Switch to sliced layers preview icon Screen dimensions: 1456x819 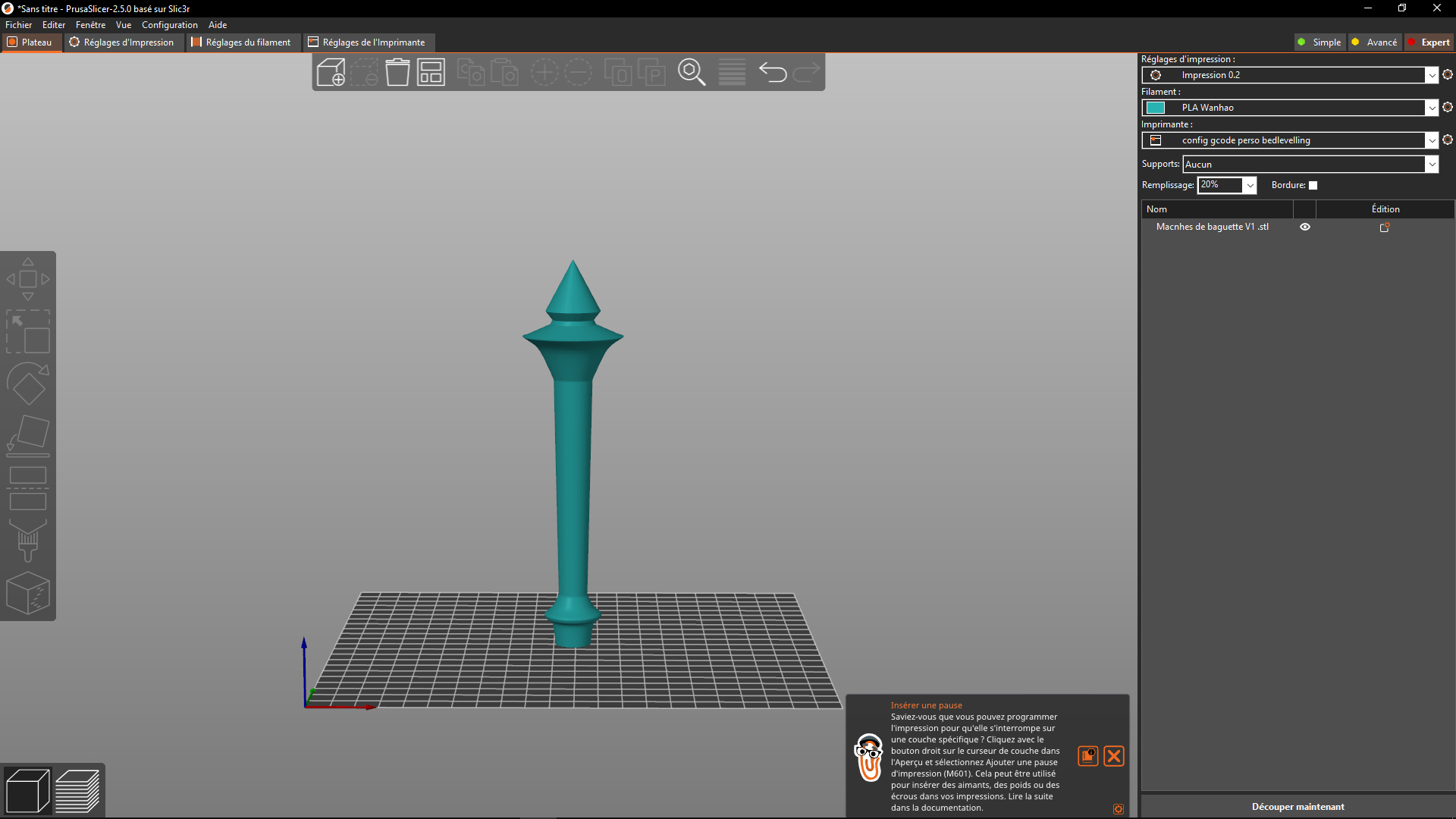coord(77,790)
